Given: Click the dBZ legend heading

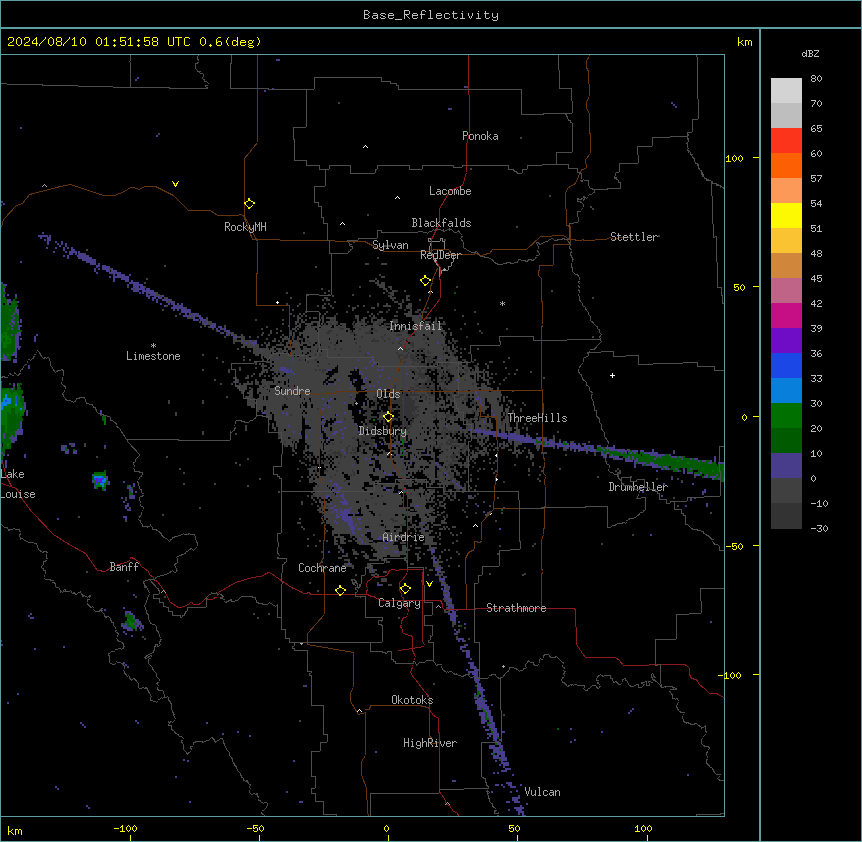Looking at the screenshot, I should (810, 54).
